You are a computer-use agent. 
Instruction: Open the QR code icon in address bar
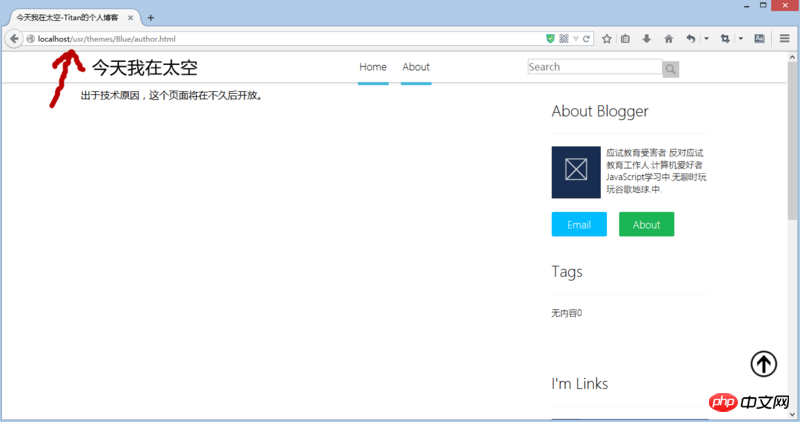564,39
